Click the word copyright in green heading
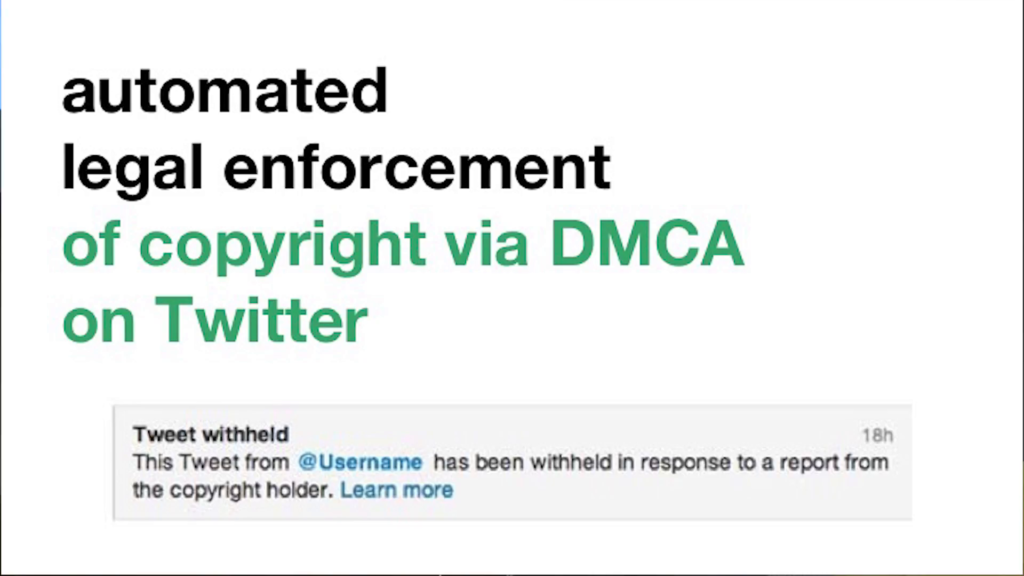 pos(283,247)
